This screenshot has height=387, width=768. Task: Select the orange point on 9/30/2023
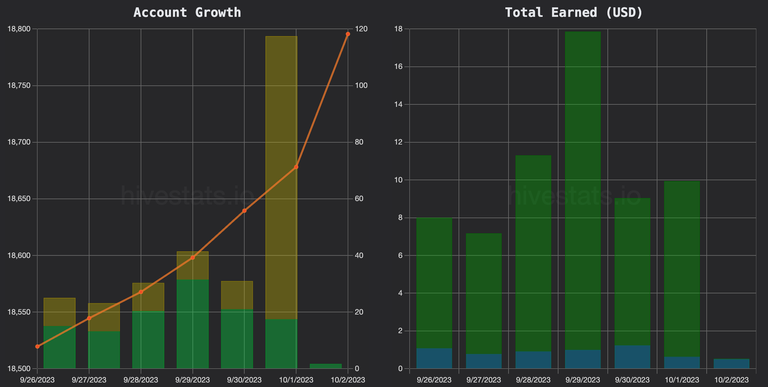click(x=244, y=211)
